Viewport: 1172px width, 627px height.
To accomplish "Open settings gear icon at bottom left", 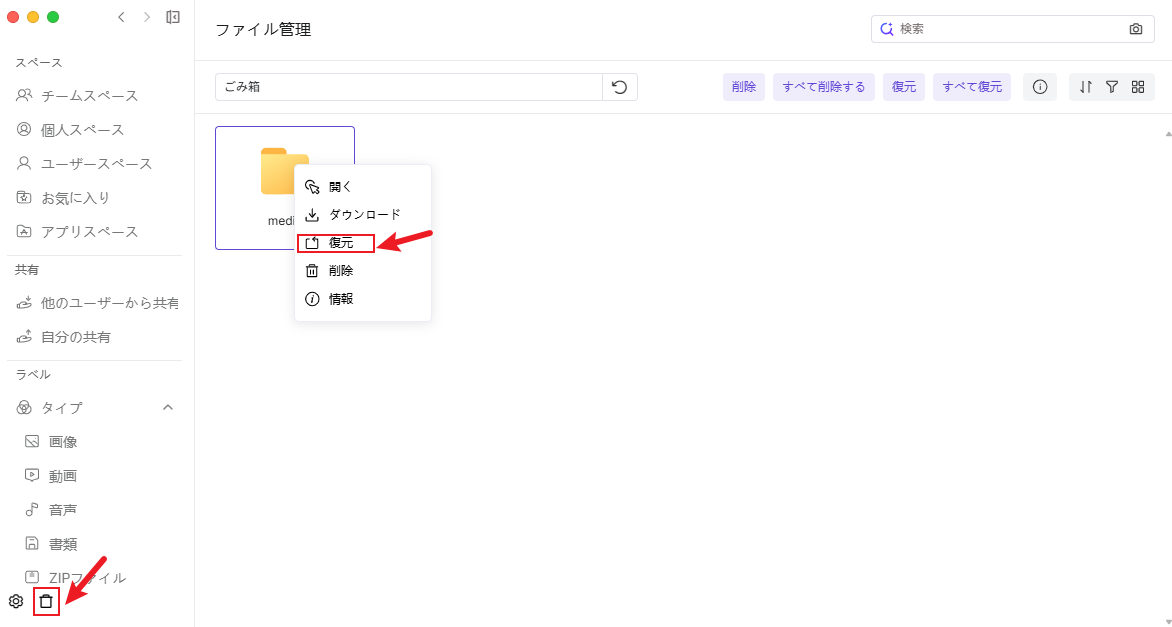I will [16, 601].
